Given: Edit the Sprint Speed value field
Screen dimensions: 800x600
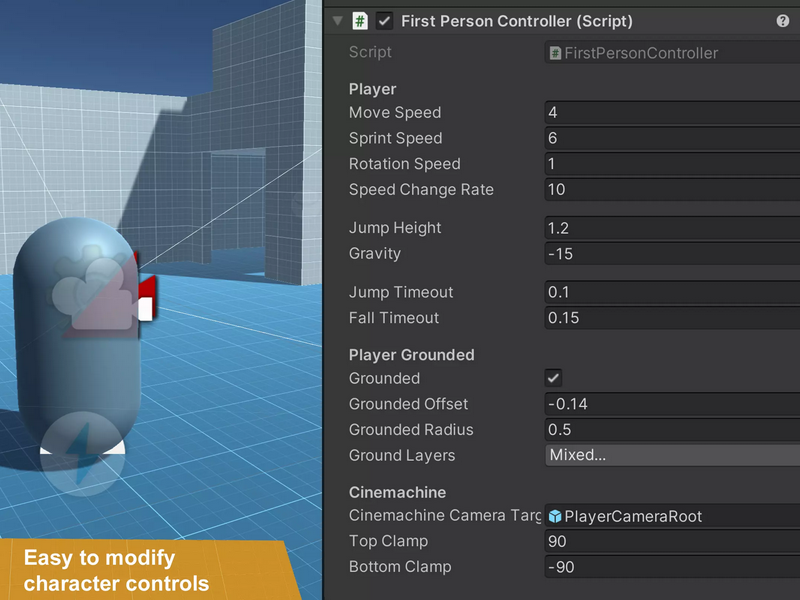Looking at the screenshot, I should tap(672, 138).
